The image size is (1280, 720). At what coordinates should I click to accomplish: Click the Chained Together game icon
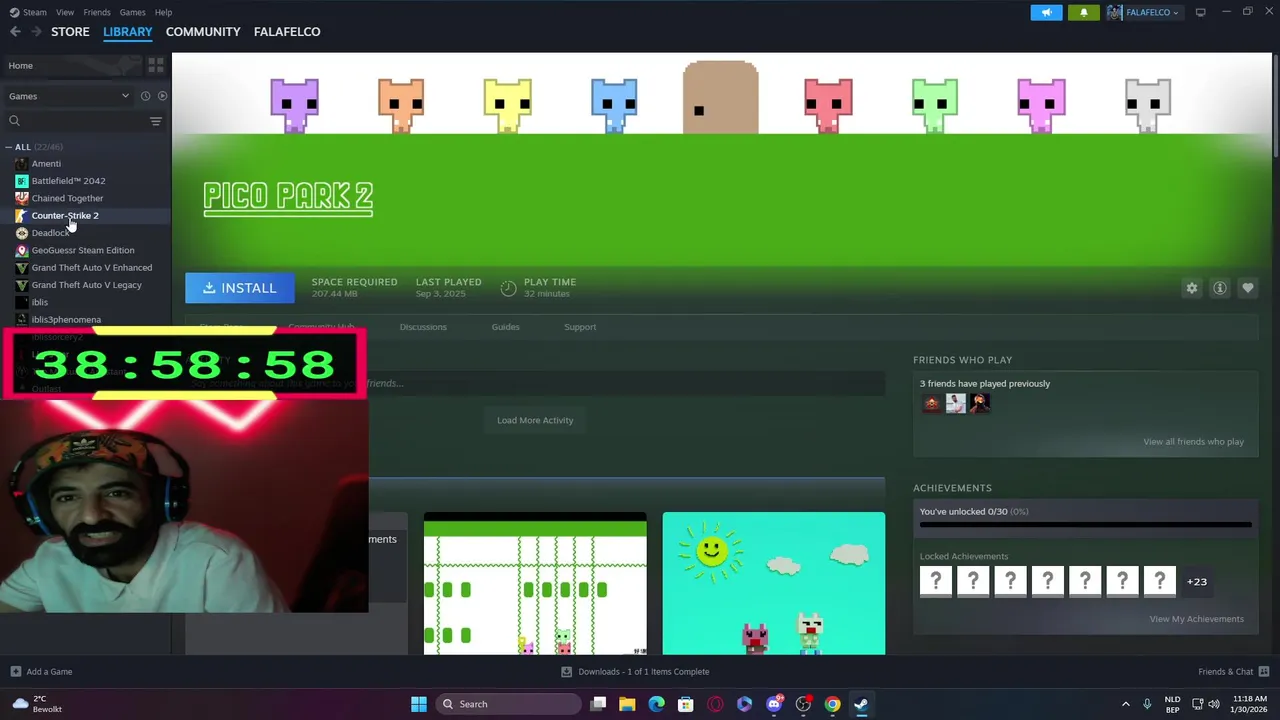[22, 198]
